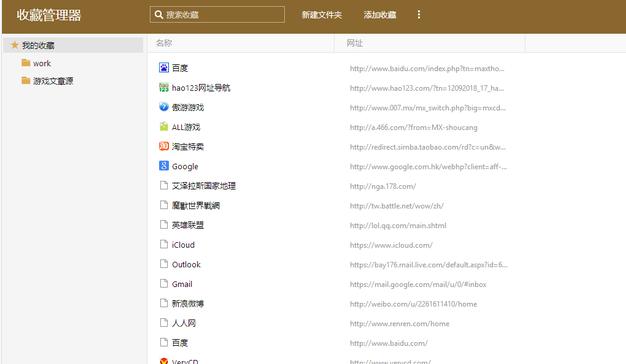Viewport: 626px width, 364px height.
Task: Click the blue Google bookmark favicon
Action: (x=164, y=166)
